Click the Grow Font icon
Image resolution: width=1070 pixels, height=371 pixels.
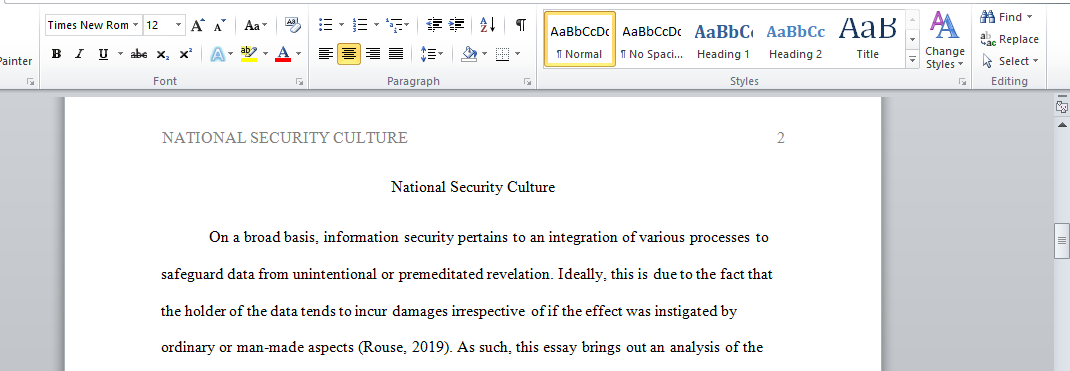click(x=197, y=26)
